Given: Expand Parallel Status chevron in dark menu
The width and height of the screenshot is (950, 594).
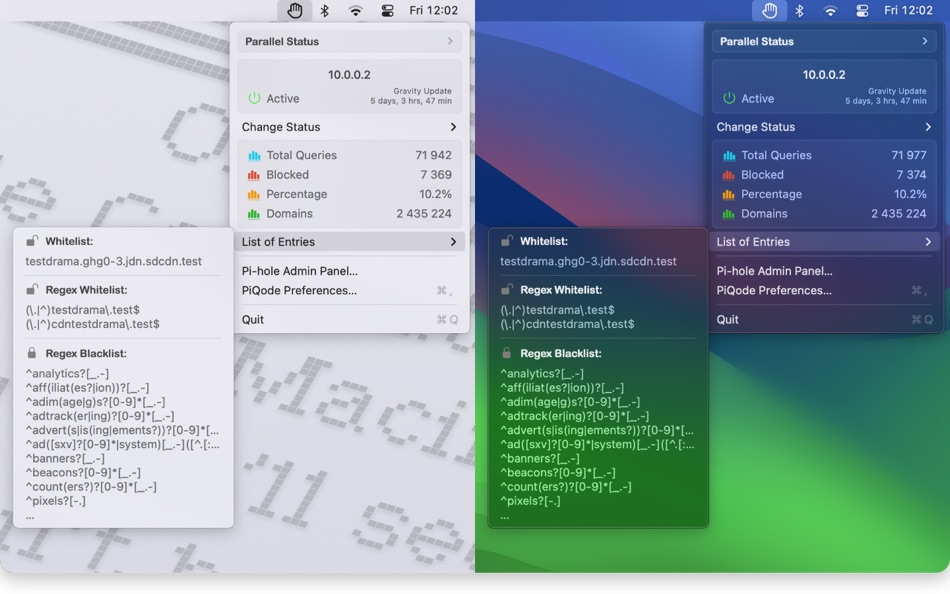Looking at the screenshot, I should (925, 41).
